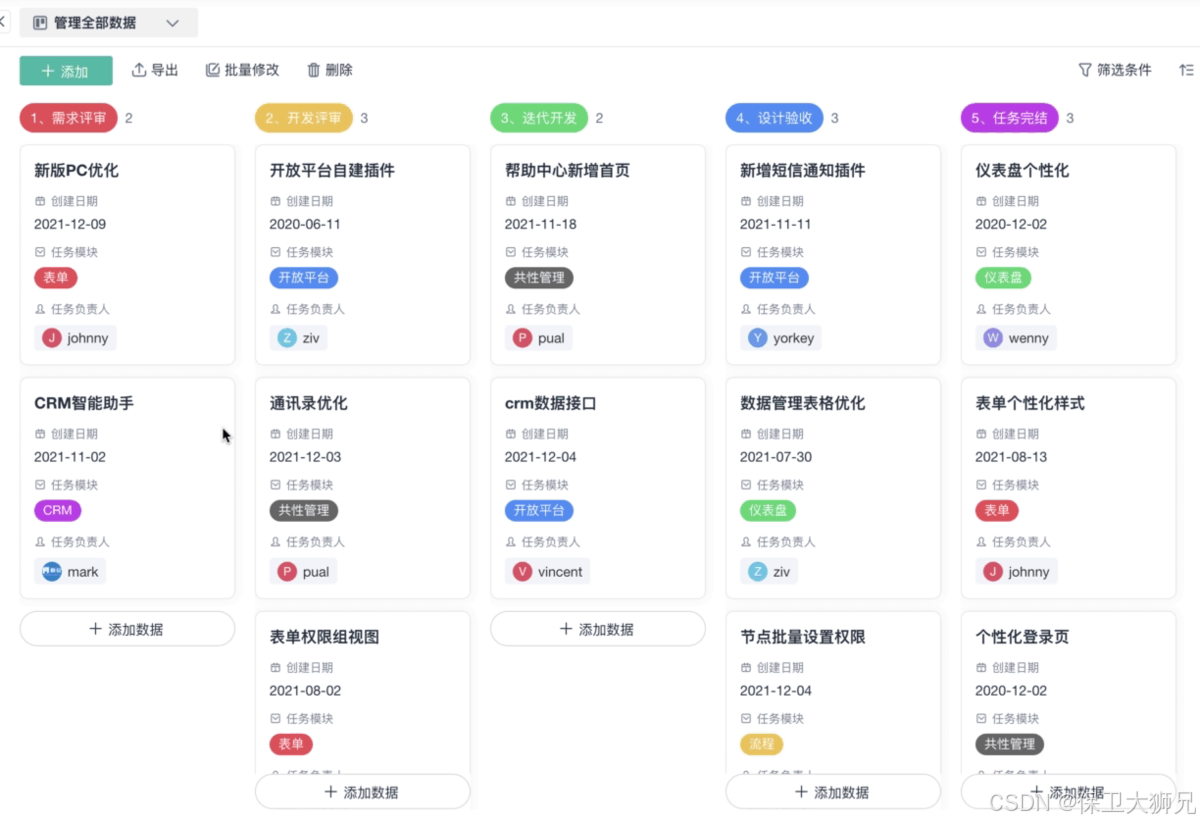Screen dimensions: 1200x822
Task: Click the sort icon at far right
Action: point(1186,70)
